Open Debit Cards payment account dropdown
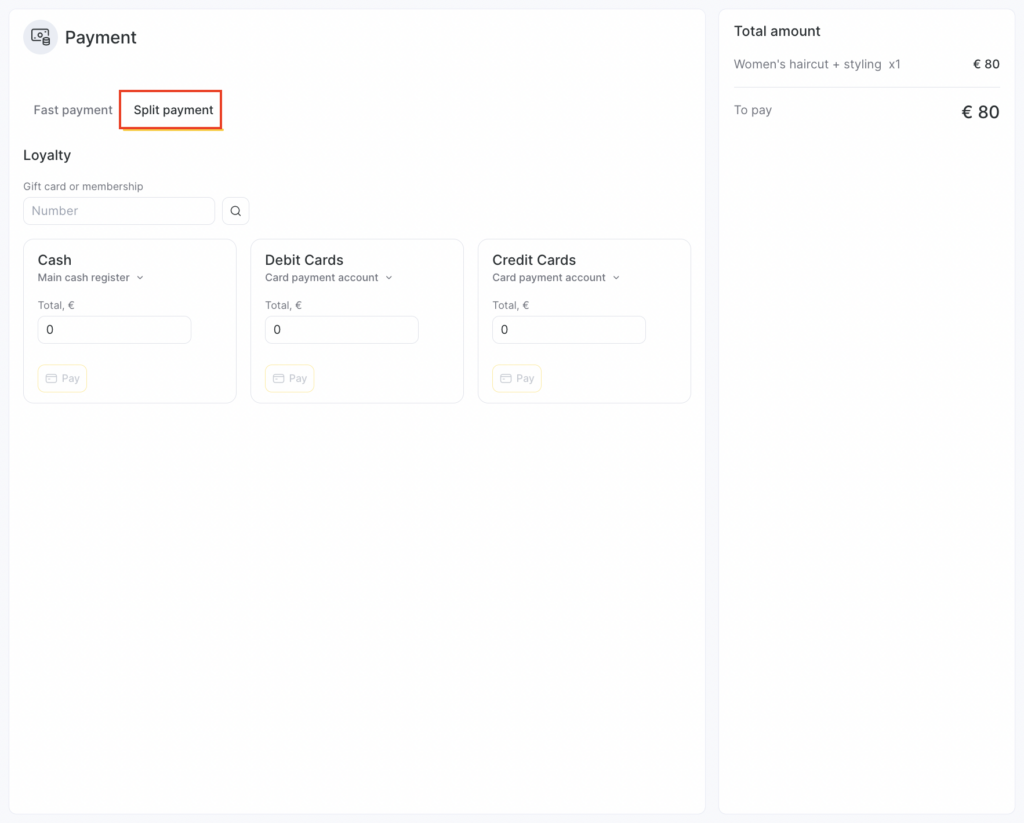 pos(329,278)
